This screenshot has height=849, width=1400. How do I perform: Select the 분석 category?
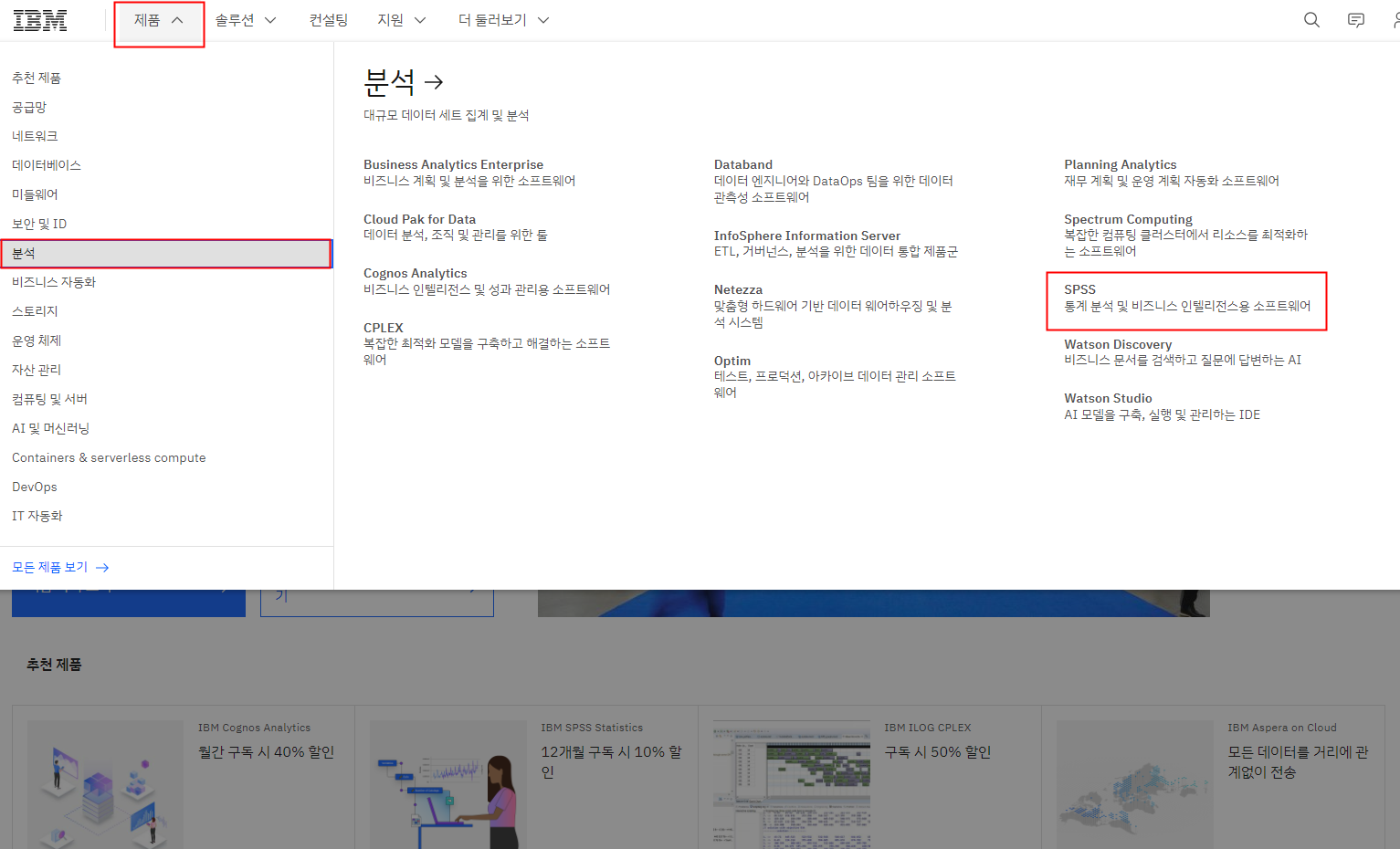(x=166, y=253)
